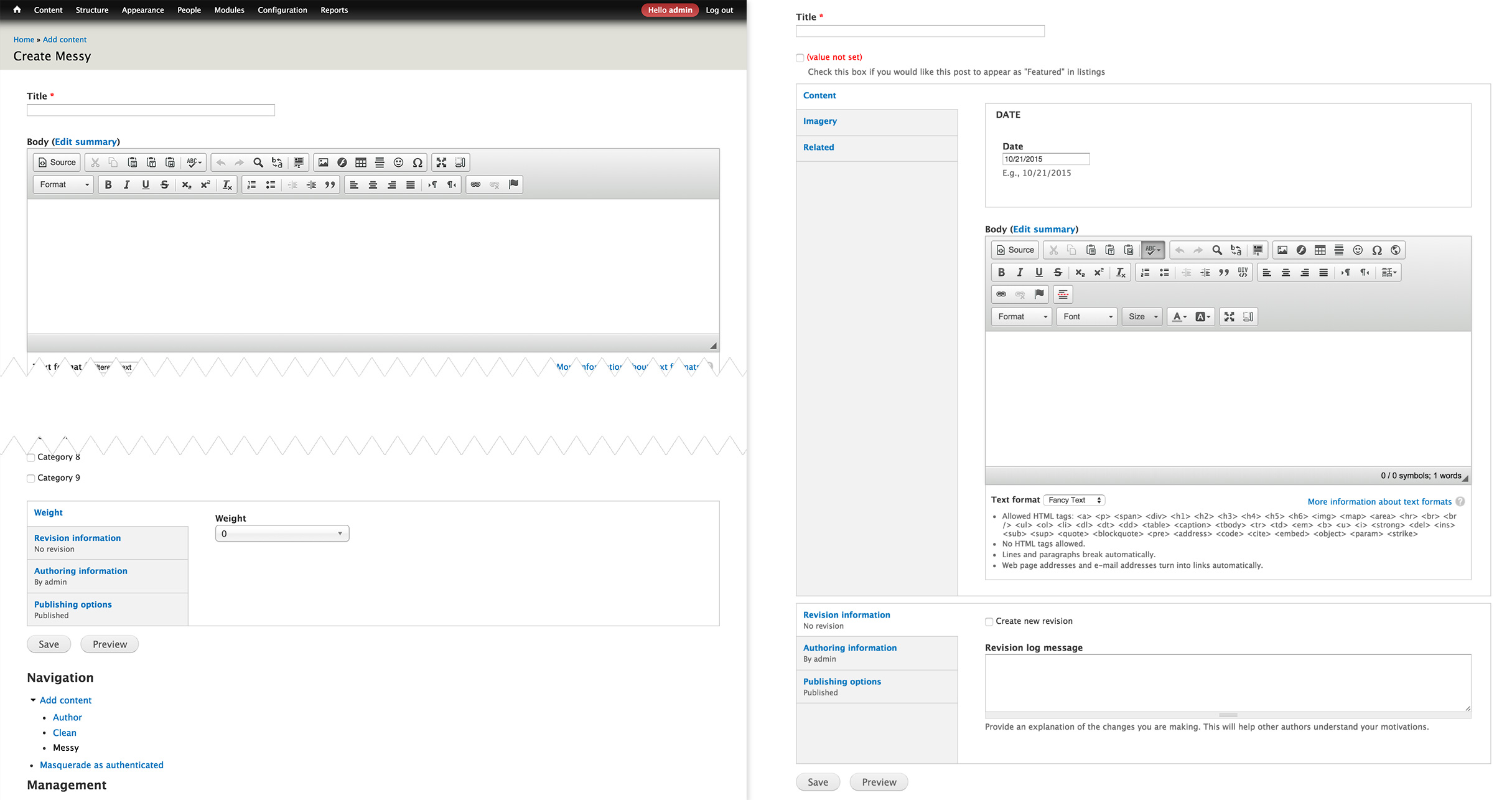The width and height of the screenshot is (1512, 800).
Task: Switch to Related vertical tab
Action: [x=877, y=149]
